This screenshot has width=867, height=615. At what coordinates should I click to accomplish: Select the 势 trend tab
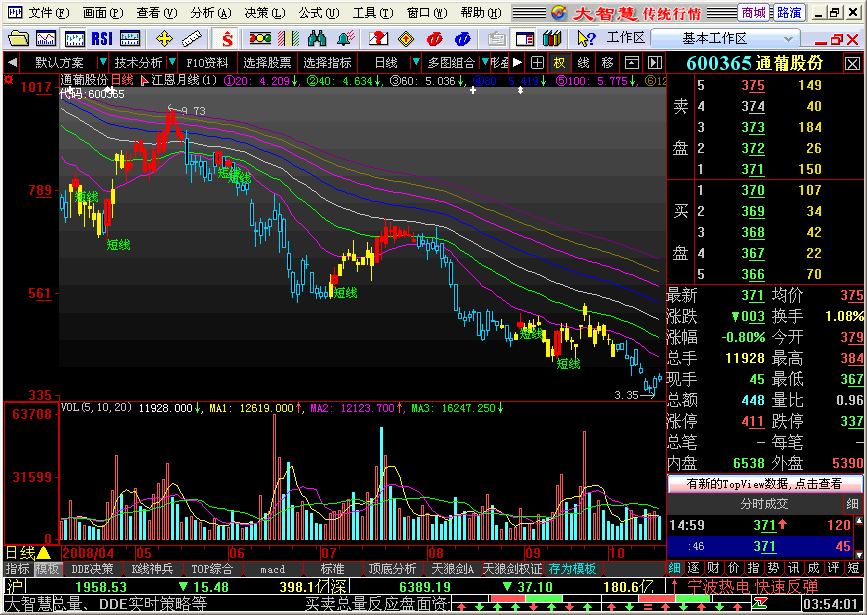click(x=773, y=568)
